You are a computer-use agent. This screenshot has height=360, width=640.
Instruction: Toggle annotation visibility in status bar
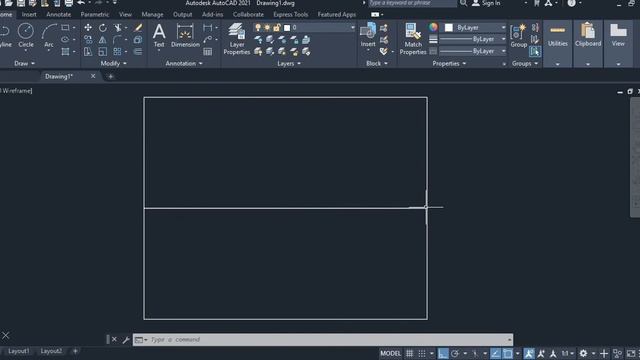[529, 353]
